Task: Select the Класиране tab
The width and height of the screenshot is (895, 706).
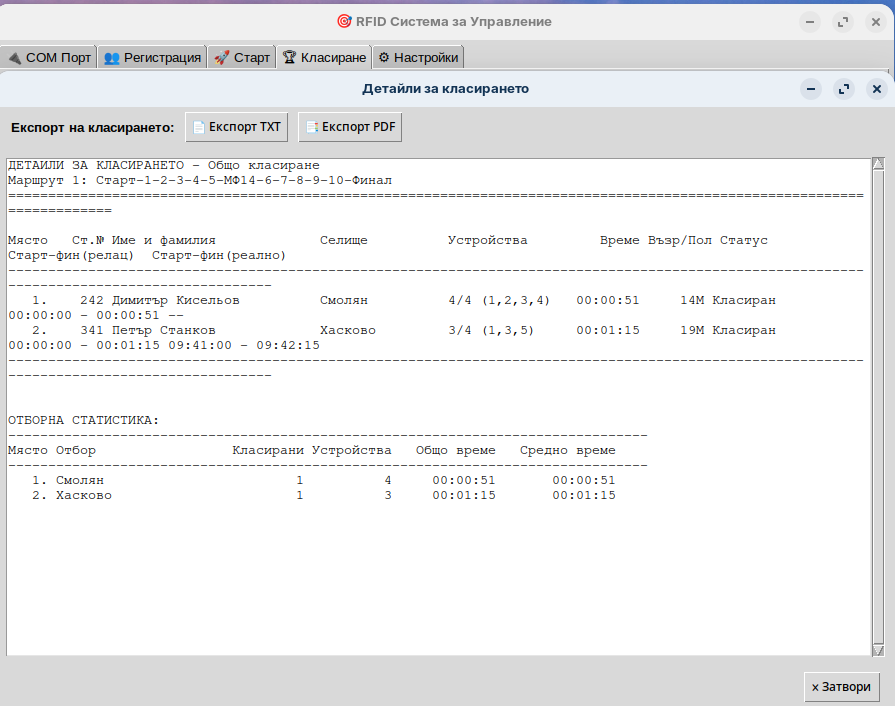Action: pyautogui.click(x=324, y=57)
